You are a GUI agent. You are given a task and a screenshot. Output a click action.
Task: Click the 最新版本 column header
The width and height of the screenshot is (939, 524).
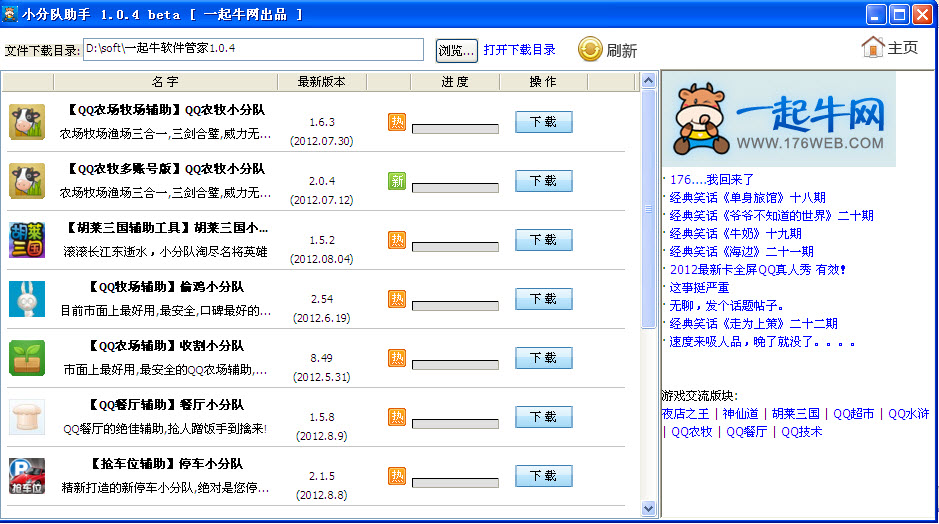322,82
